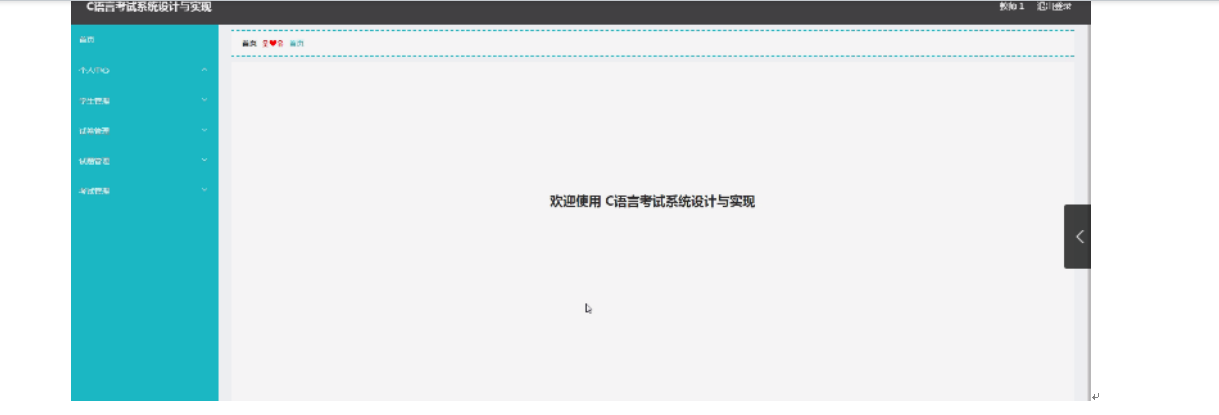Open the 个人中心 sidebar menu

(94, 71)
